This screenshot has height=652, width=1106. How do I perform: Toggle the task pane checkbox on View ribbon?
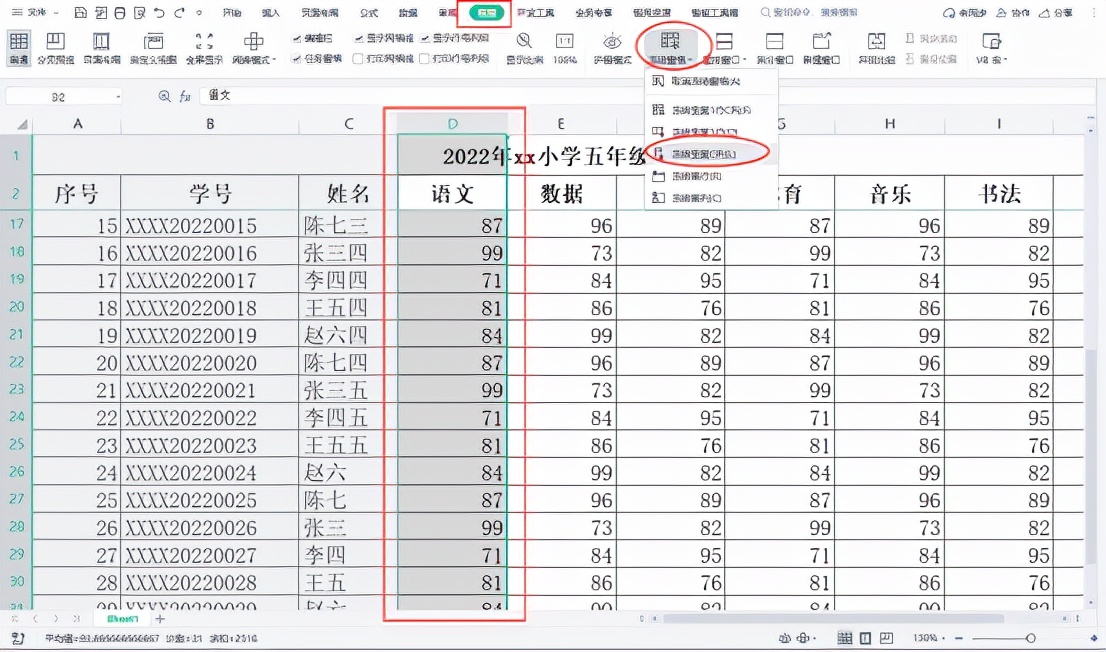[294, 60]
